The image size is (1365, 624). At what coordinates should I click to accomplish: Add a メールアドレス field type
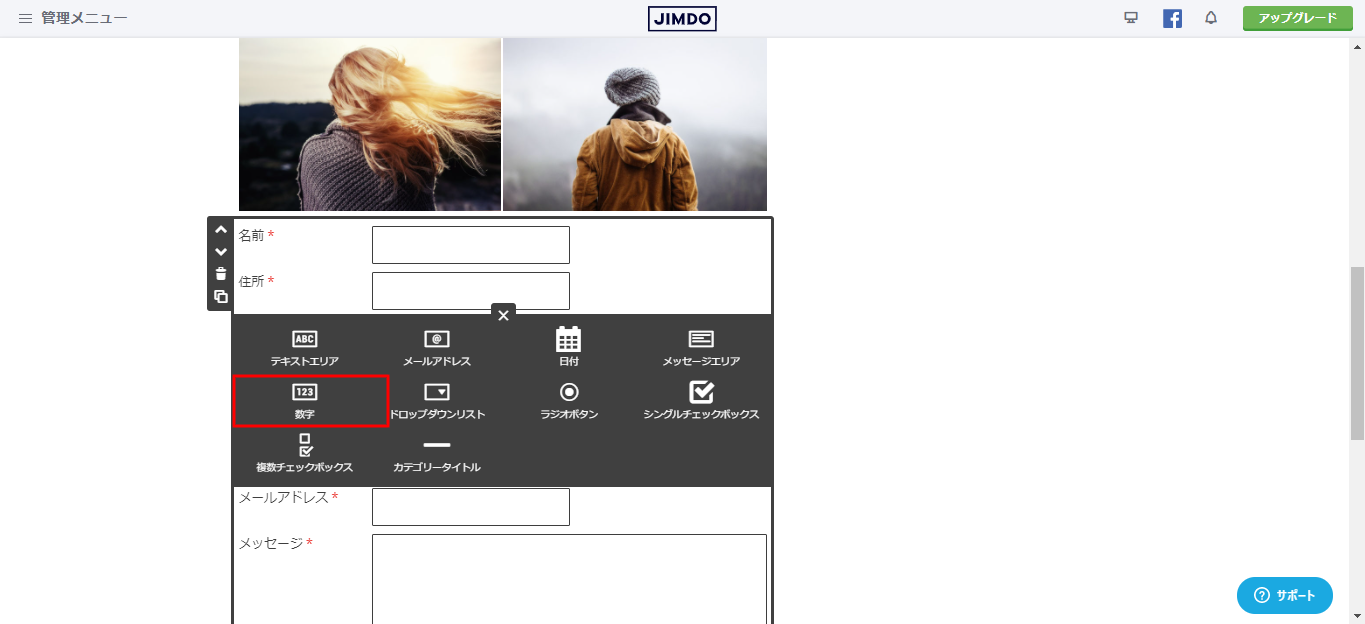(x=437, y=347)
